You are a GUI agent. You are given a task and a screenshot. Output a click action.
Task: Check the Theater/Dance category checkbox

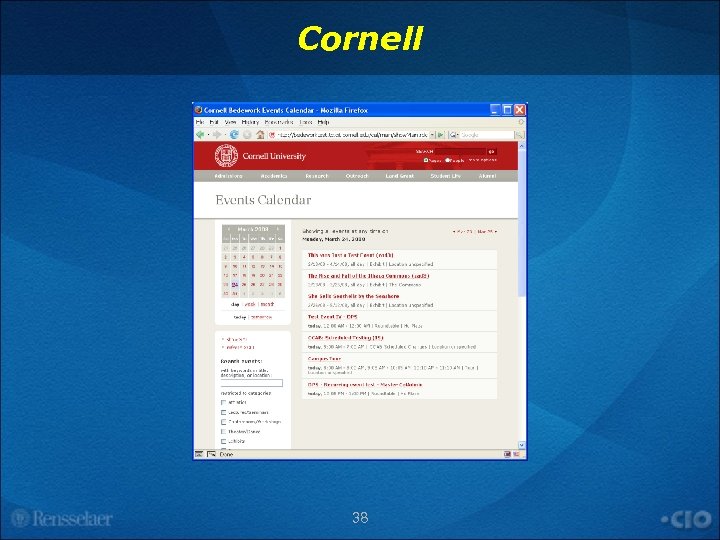[x=224, y=432]
